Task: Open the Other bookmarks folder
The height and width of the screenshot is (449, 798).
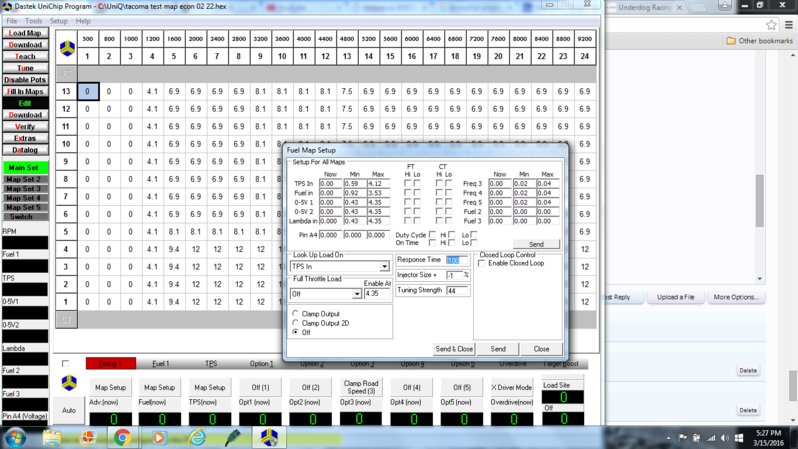Action: pyautogui.click(x=759, y=41)
